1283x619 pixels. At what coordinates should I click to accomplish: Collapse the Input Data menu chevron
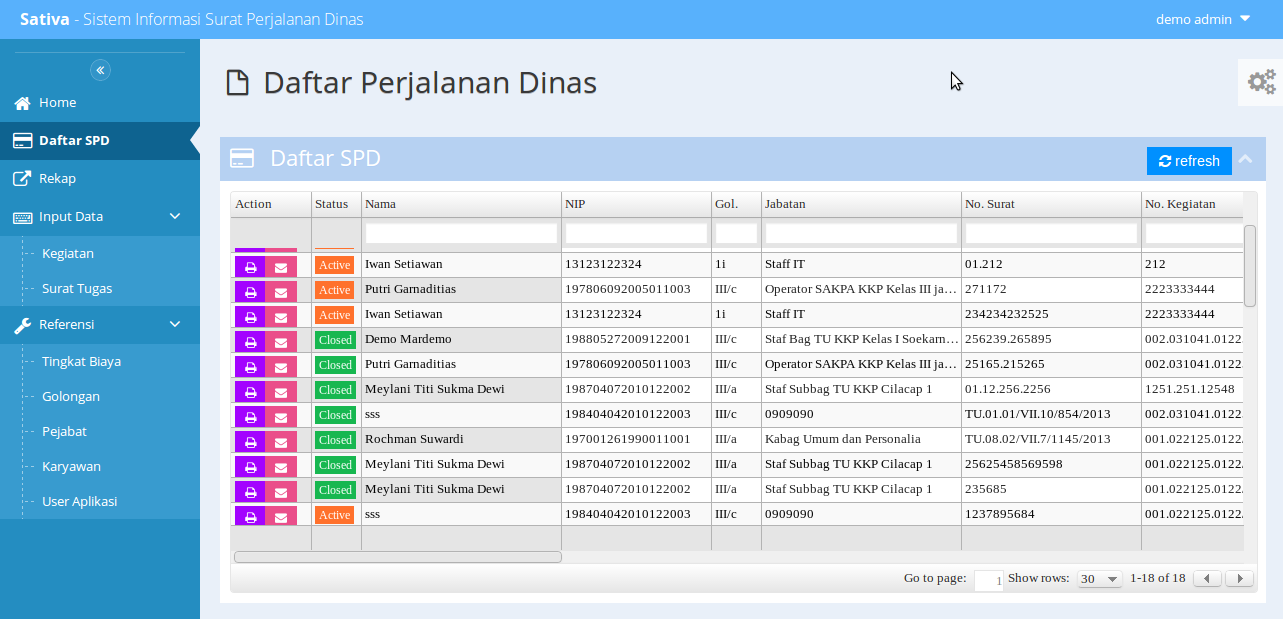tap(175, 217)
